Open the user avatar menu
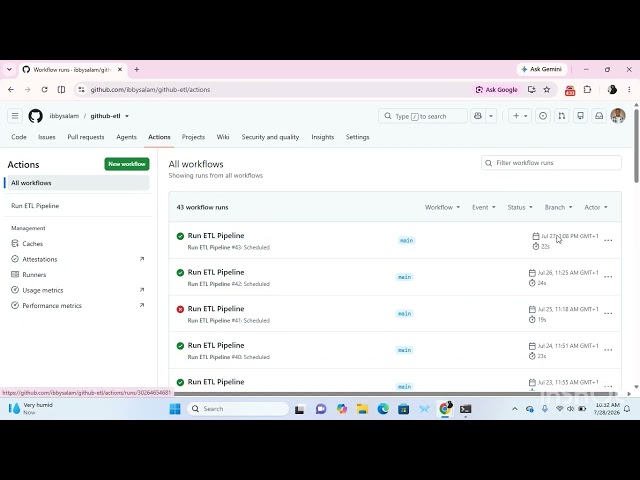 (618, 116)
